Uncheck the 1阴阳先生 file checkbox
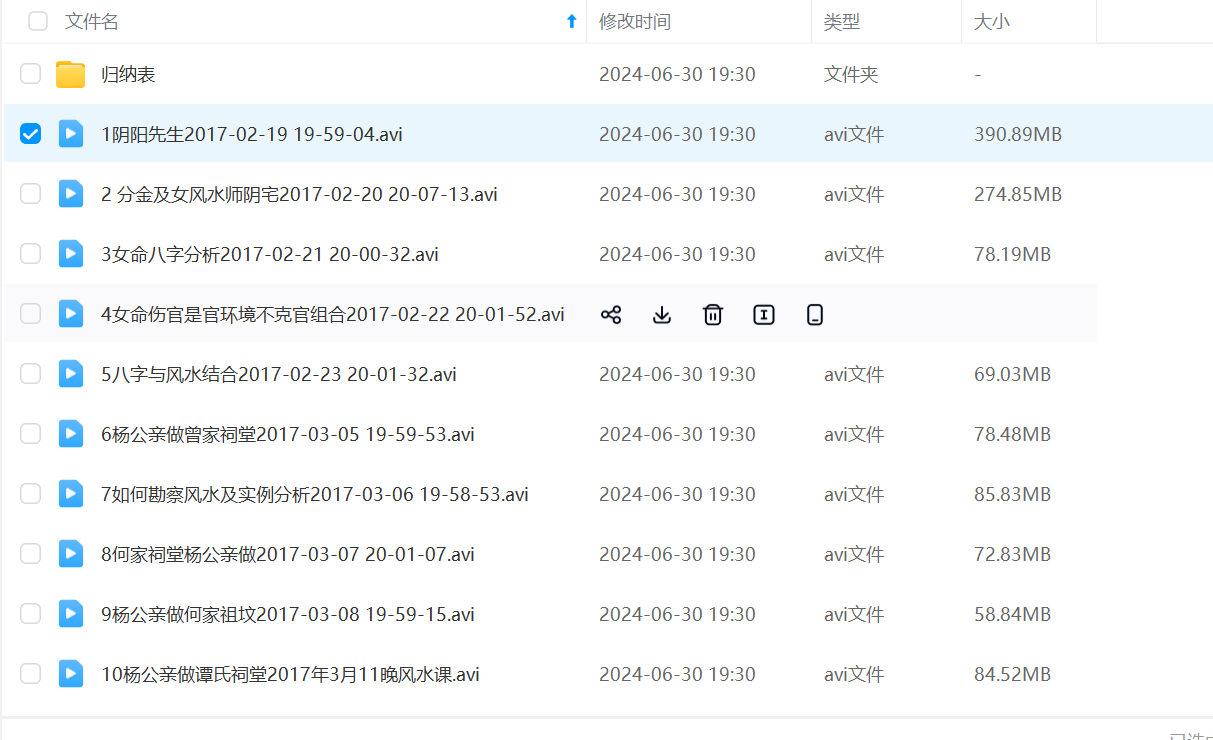Image resolution: width=1213 pixels, height=740 pixels. point(31,134)
